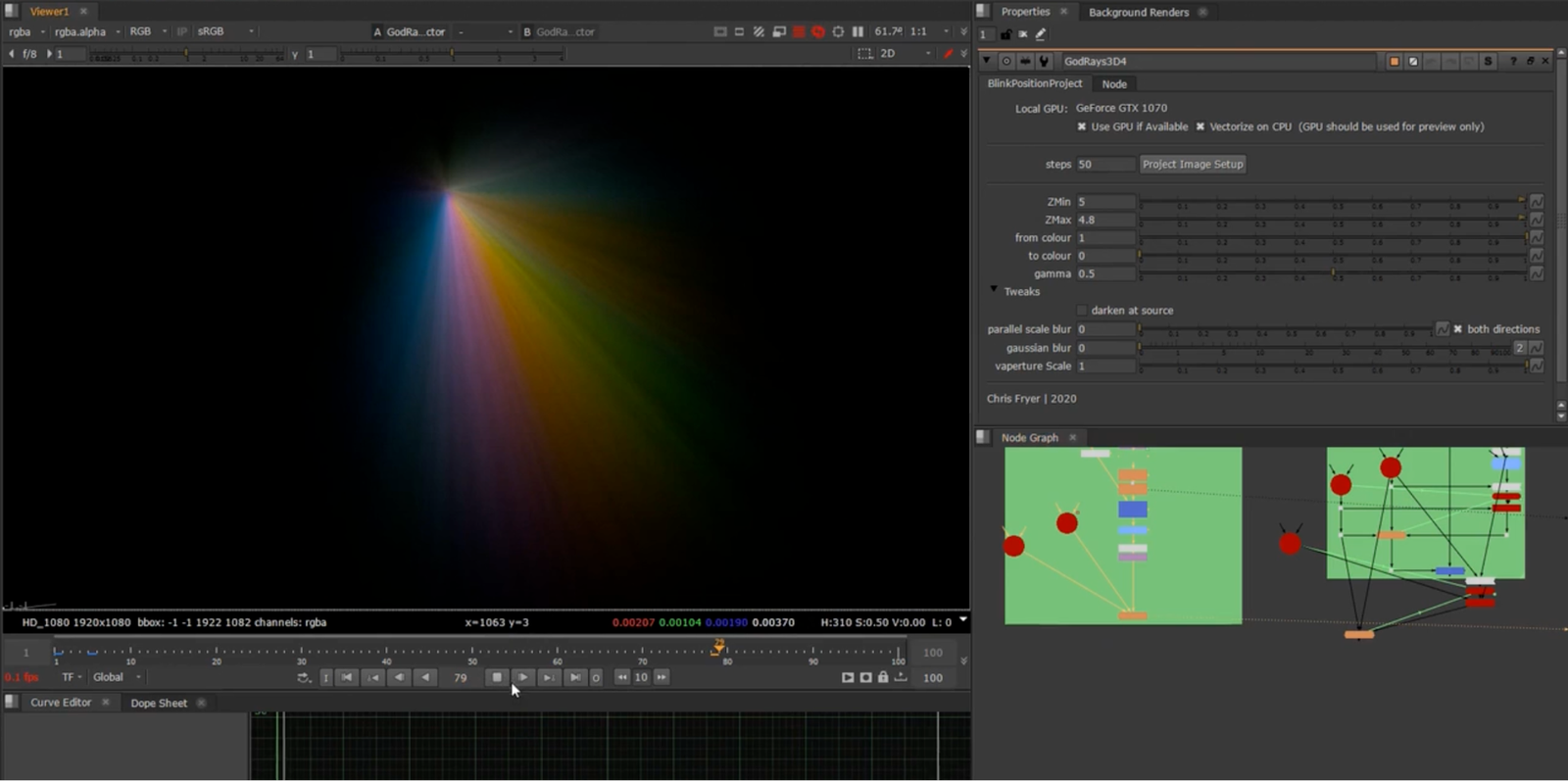Click the orange node color swatch for GodRays3D4
Viewport: 1568px width, 781px height.
click(1394, 61)
